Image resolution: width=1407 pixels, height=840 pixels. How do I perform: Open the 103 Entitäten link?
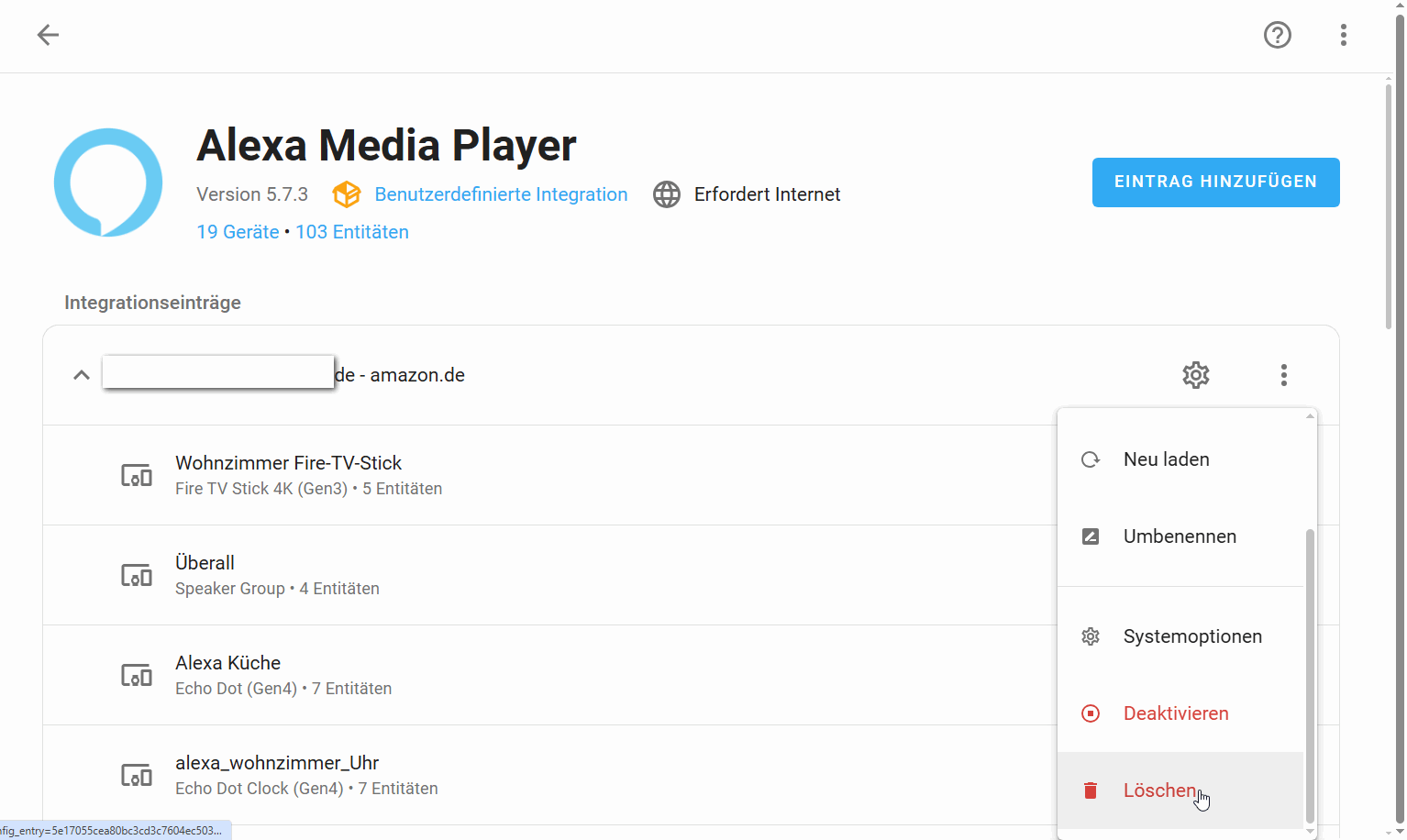click(352, 232)
